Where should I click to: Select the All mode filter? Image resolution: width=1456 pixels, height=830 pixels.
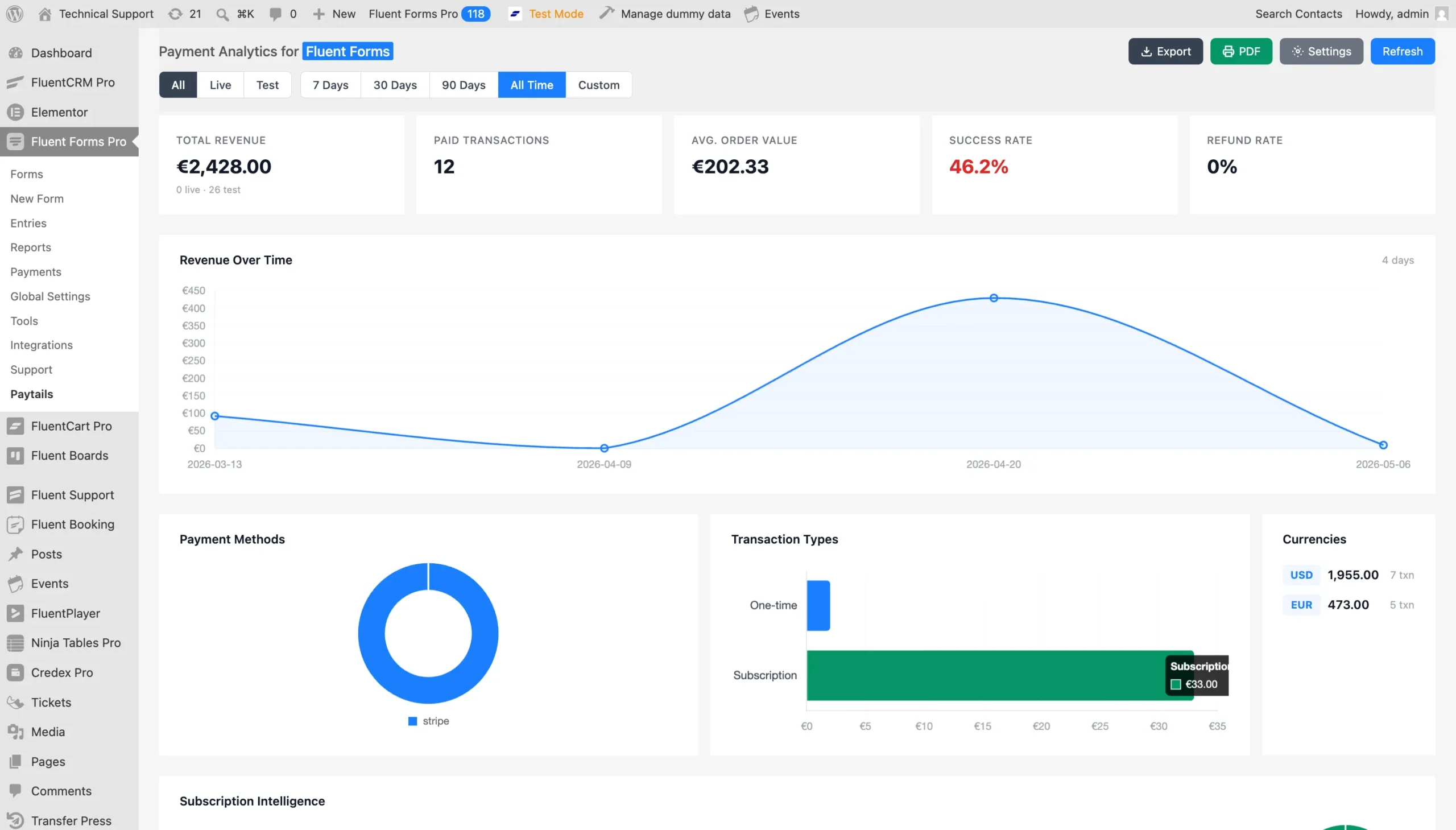point(178,85)
